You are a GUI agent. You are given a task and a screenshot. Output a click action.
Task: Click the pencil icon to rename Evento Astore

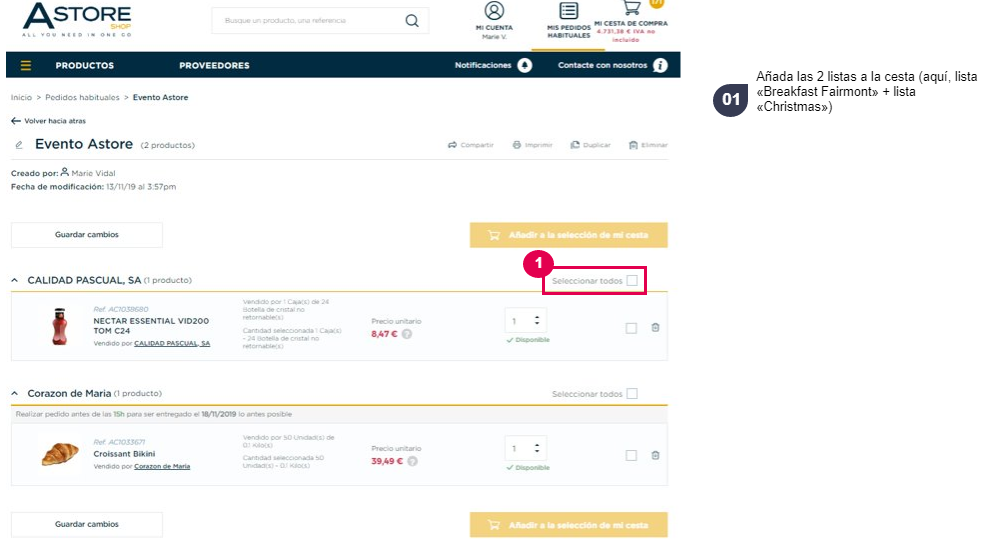coord(19,145)
